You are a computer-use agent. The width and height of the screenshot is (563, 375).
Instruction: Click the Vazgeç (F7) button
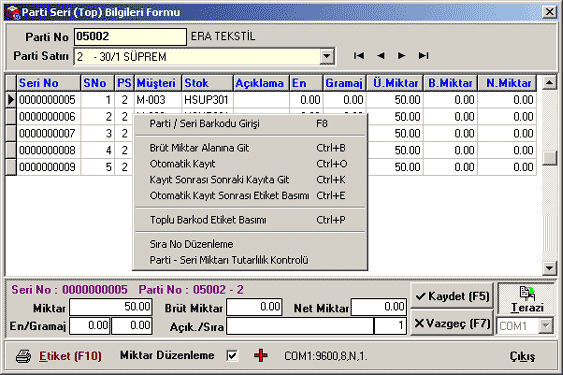pyautogui.click(x=452, y=323)
